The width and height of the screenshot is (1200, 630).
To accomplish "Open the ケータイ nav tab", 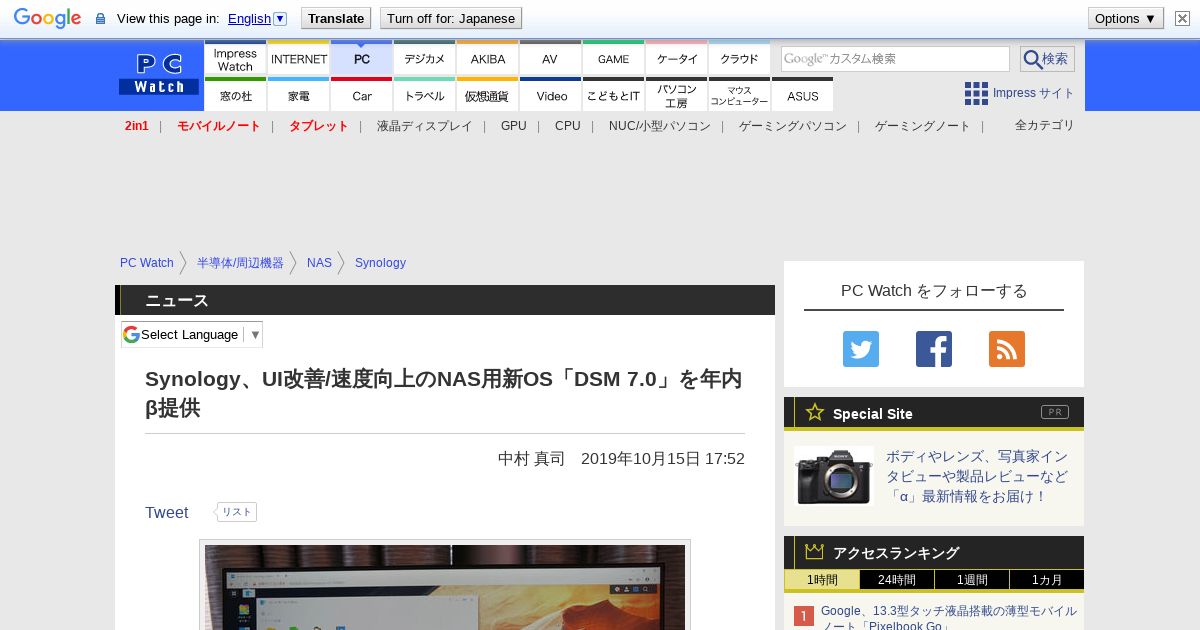I will click(677, 58).
